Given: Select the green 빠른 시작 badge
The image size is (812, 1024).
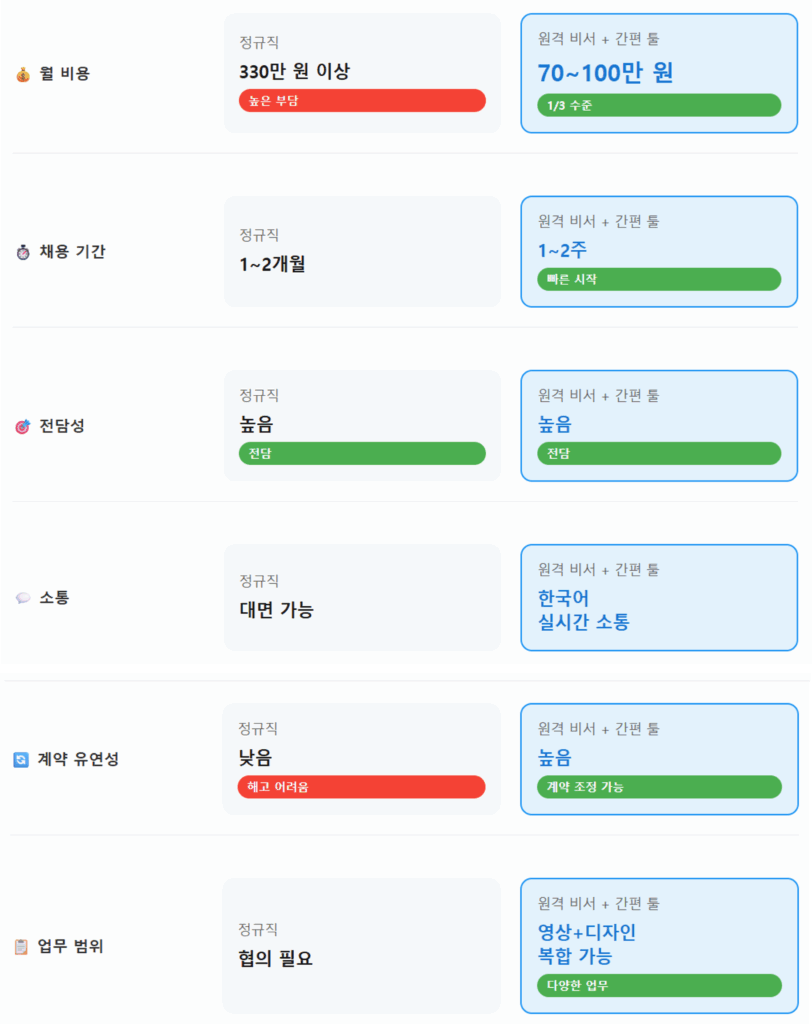Looking at the screenshot, I should 659,279.
